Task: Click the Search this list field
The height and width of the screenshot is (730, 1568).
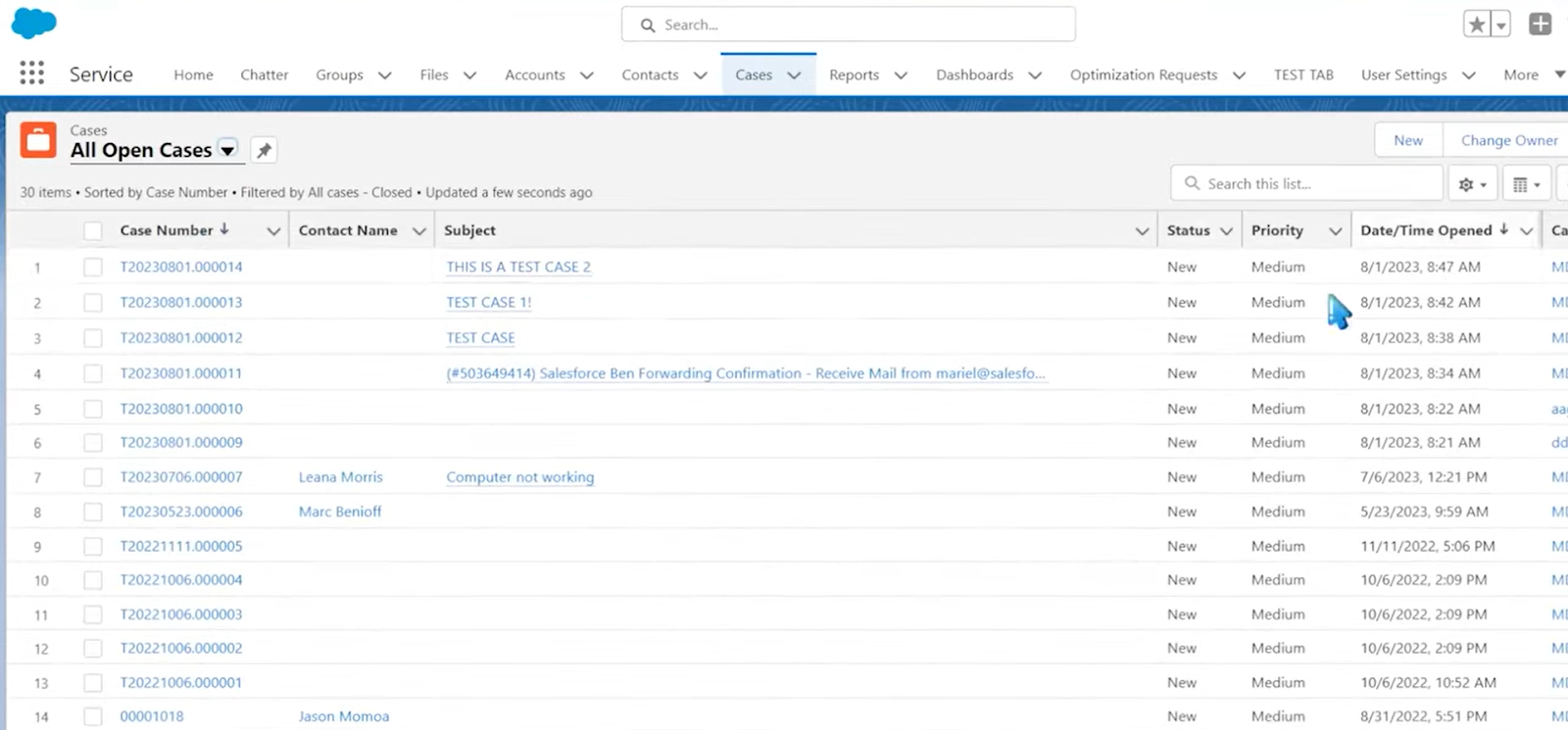Action: (x=1308, y=183)
